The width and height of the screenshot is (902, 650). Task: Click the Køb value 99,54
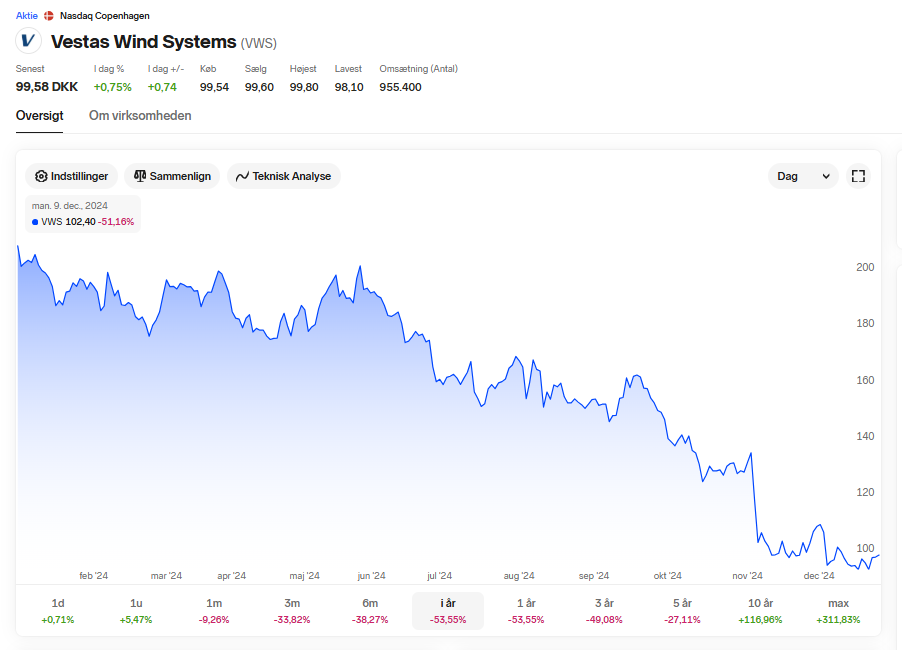point(215,87)
